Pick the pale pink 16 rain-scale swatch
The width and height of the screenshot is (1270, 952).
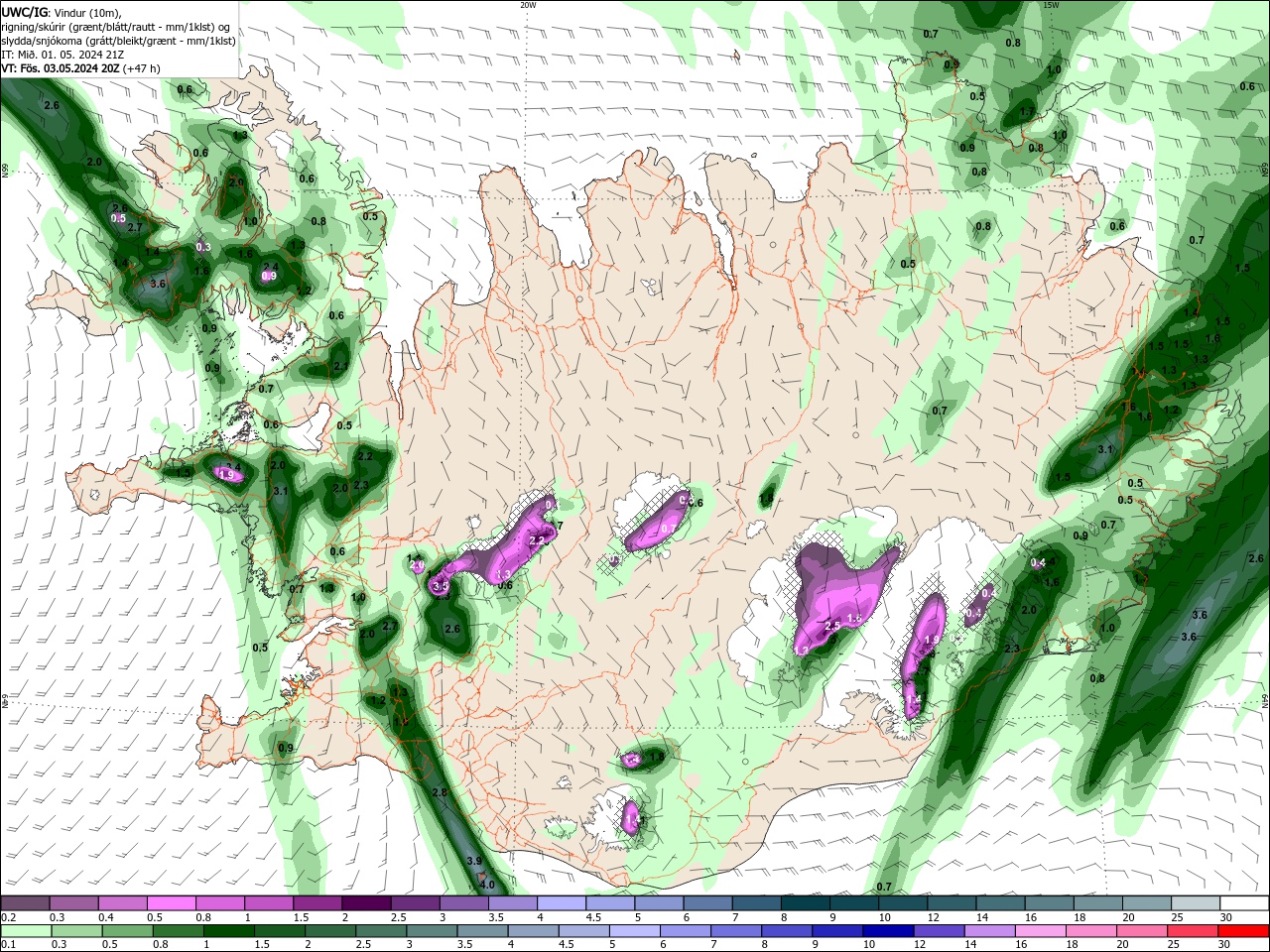[x=1040, y=931]
